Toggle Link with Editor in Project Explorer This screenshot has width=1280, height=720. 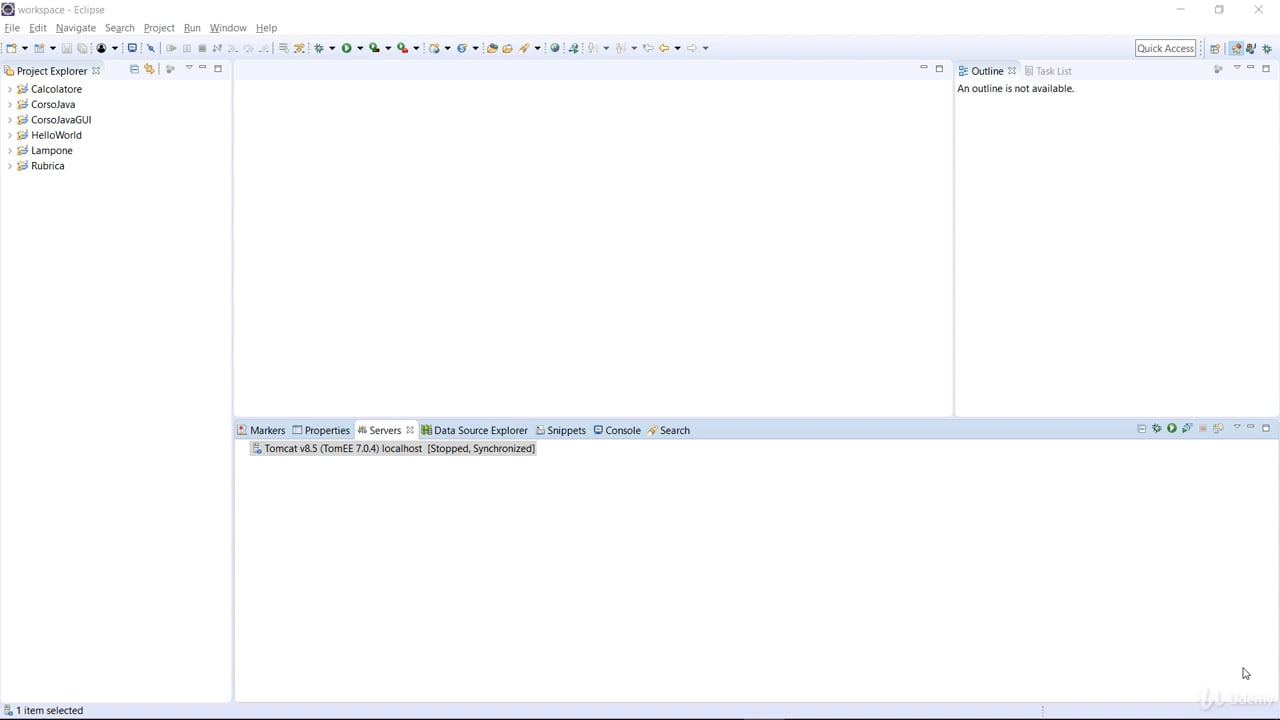pos(149,69)
